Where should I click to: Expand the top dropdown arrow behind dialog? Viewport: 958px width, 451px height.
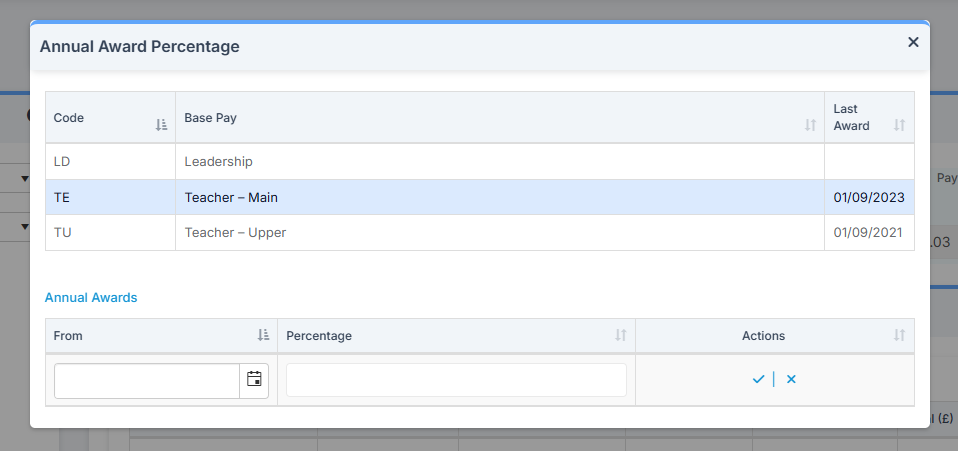point(24,178)
